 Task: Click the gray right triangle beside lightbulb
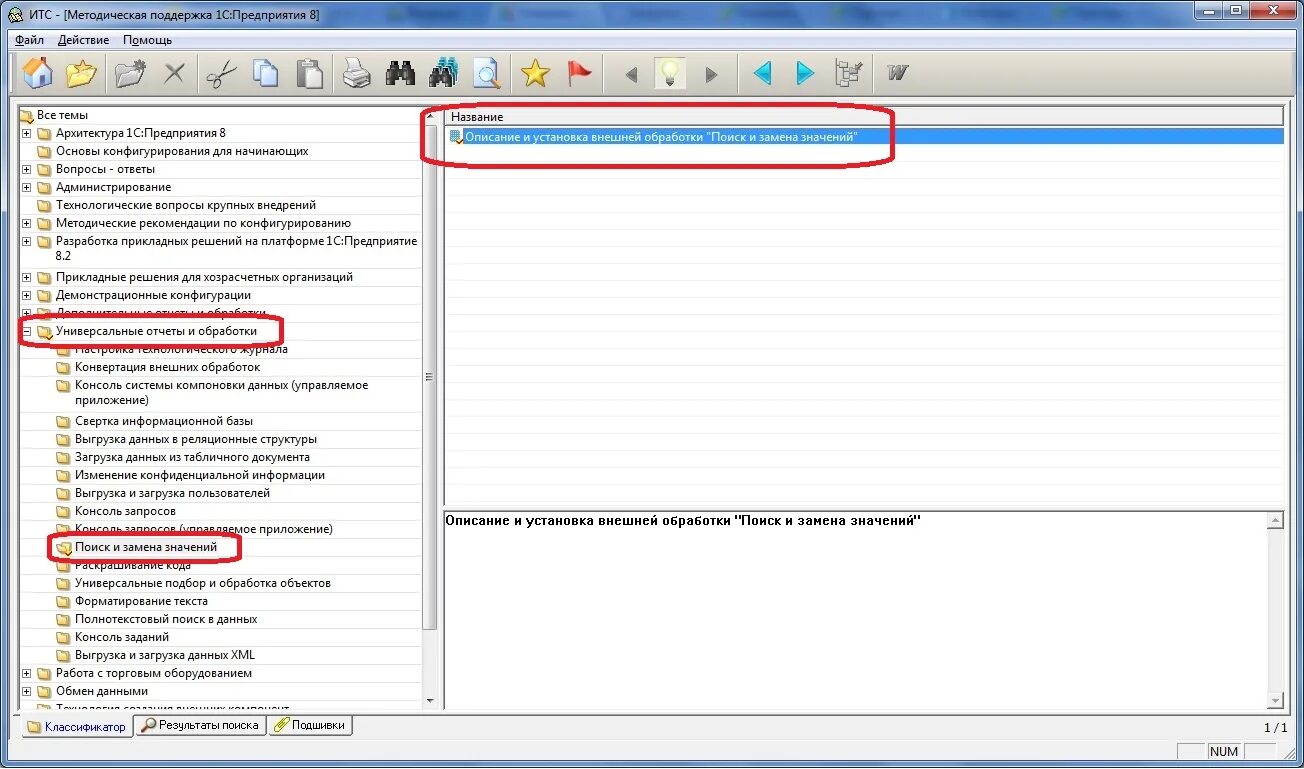[711, 74]
